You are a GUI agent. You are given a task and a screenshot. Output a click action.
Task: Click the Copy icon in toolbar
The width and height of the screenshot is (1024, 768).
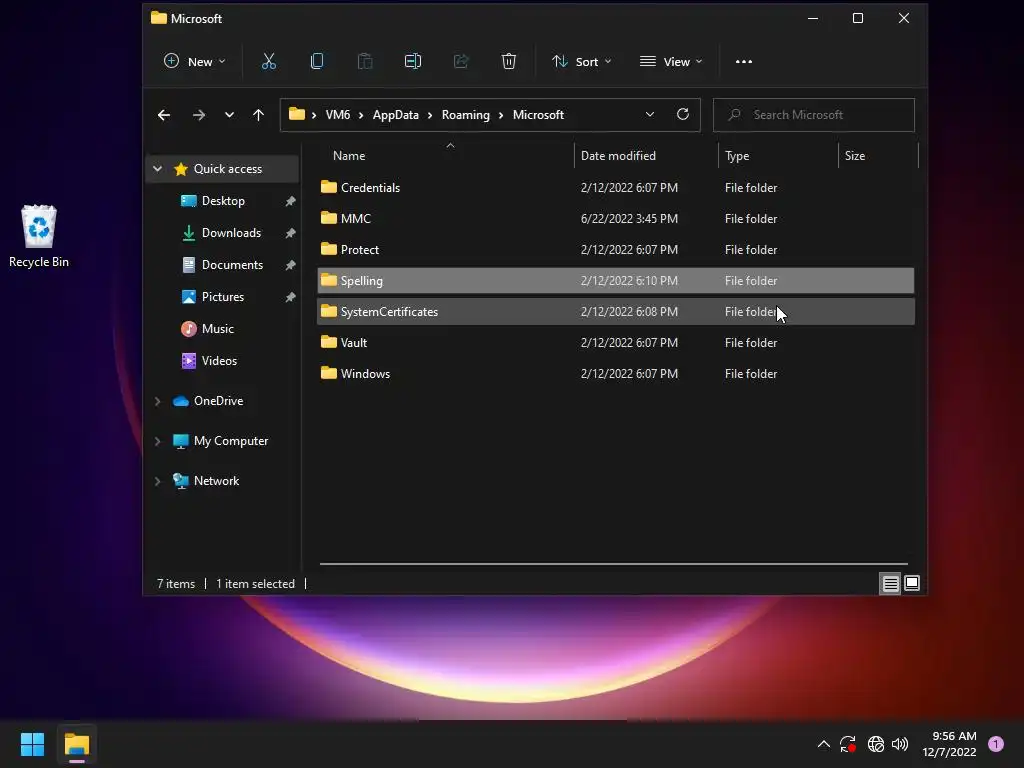click(317, 61)
